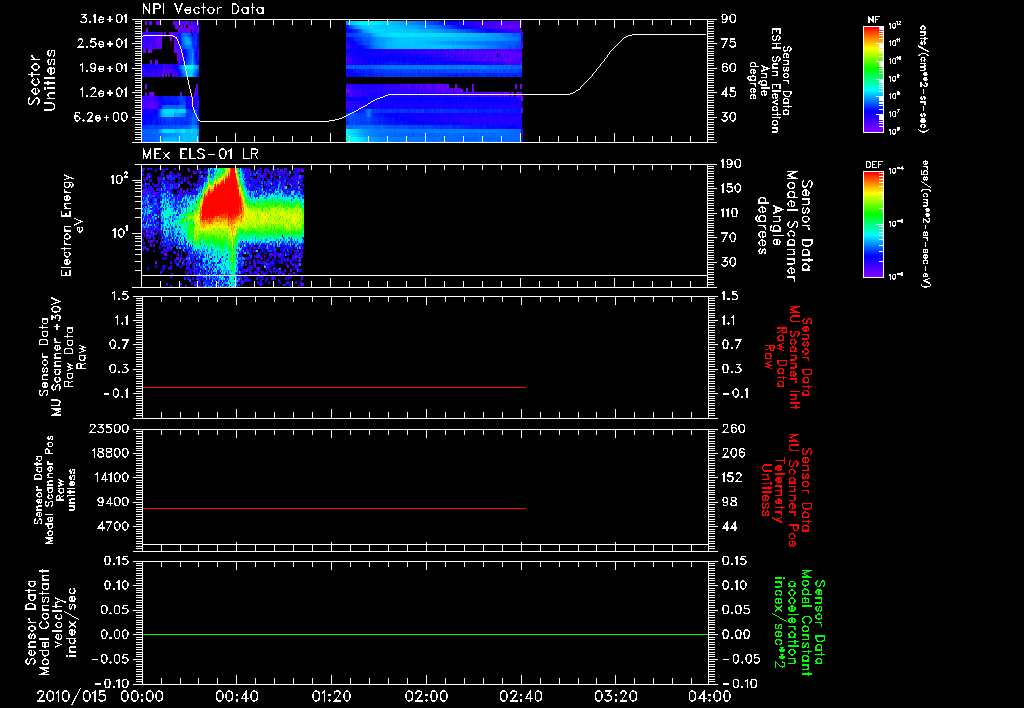The width and height of the screenshot is (1024, 708).
Task: Click the 206 telemetry tick label
Action: 732,453
